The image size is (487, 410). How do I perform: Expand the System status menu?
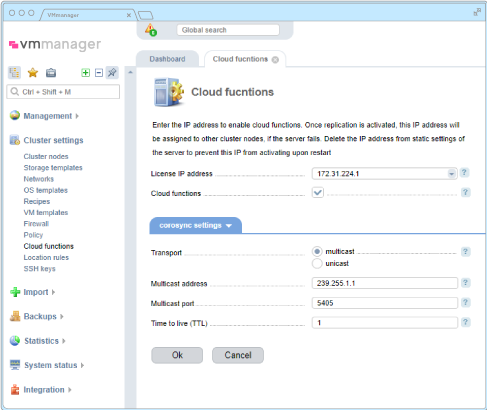click(x=82, y=365)
